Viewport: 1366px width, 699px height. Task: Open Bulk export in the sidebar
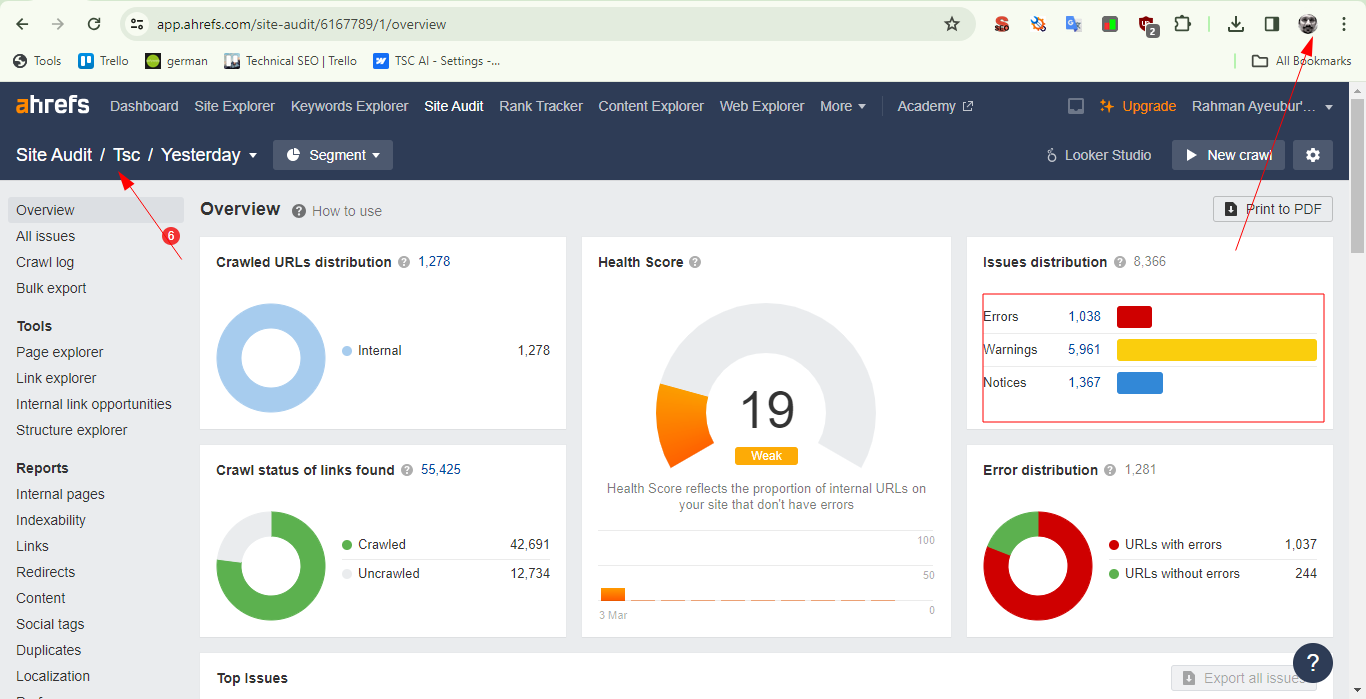point(51,288)
